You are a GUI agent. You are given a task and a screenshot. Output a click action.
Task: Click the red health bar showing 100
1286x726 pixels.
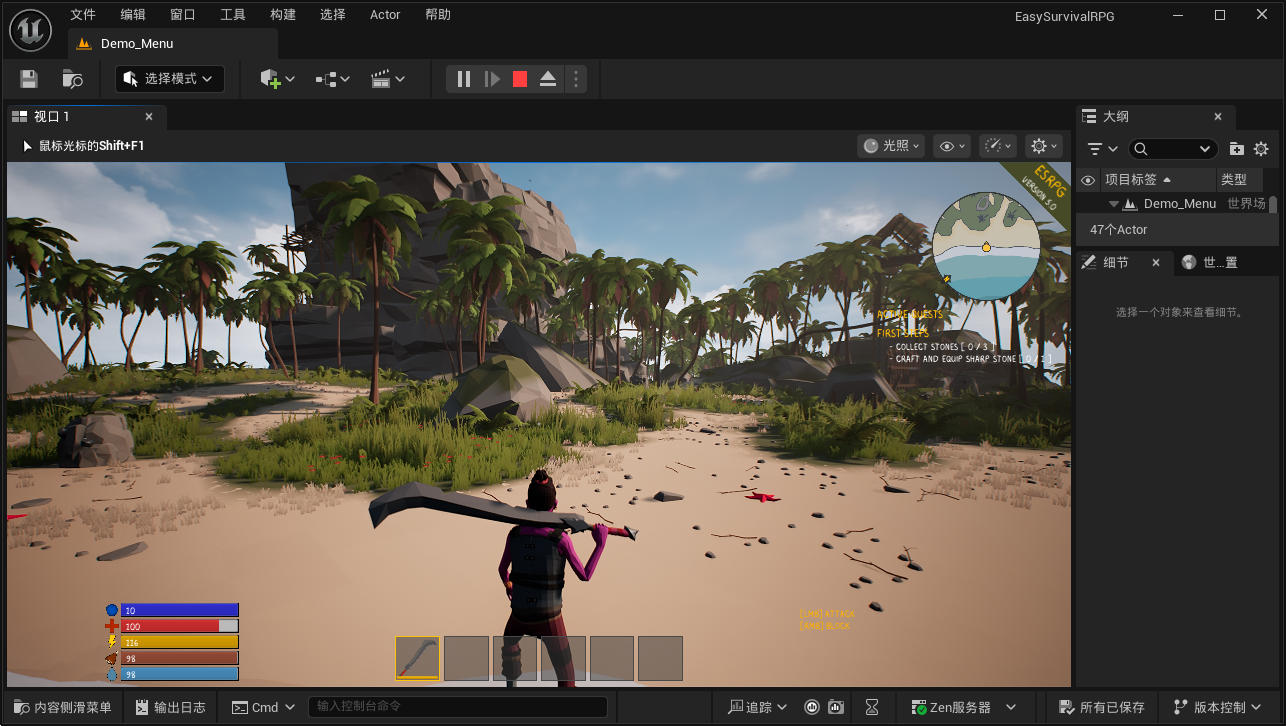pyautogui.click(x=180, y=626)
